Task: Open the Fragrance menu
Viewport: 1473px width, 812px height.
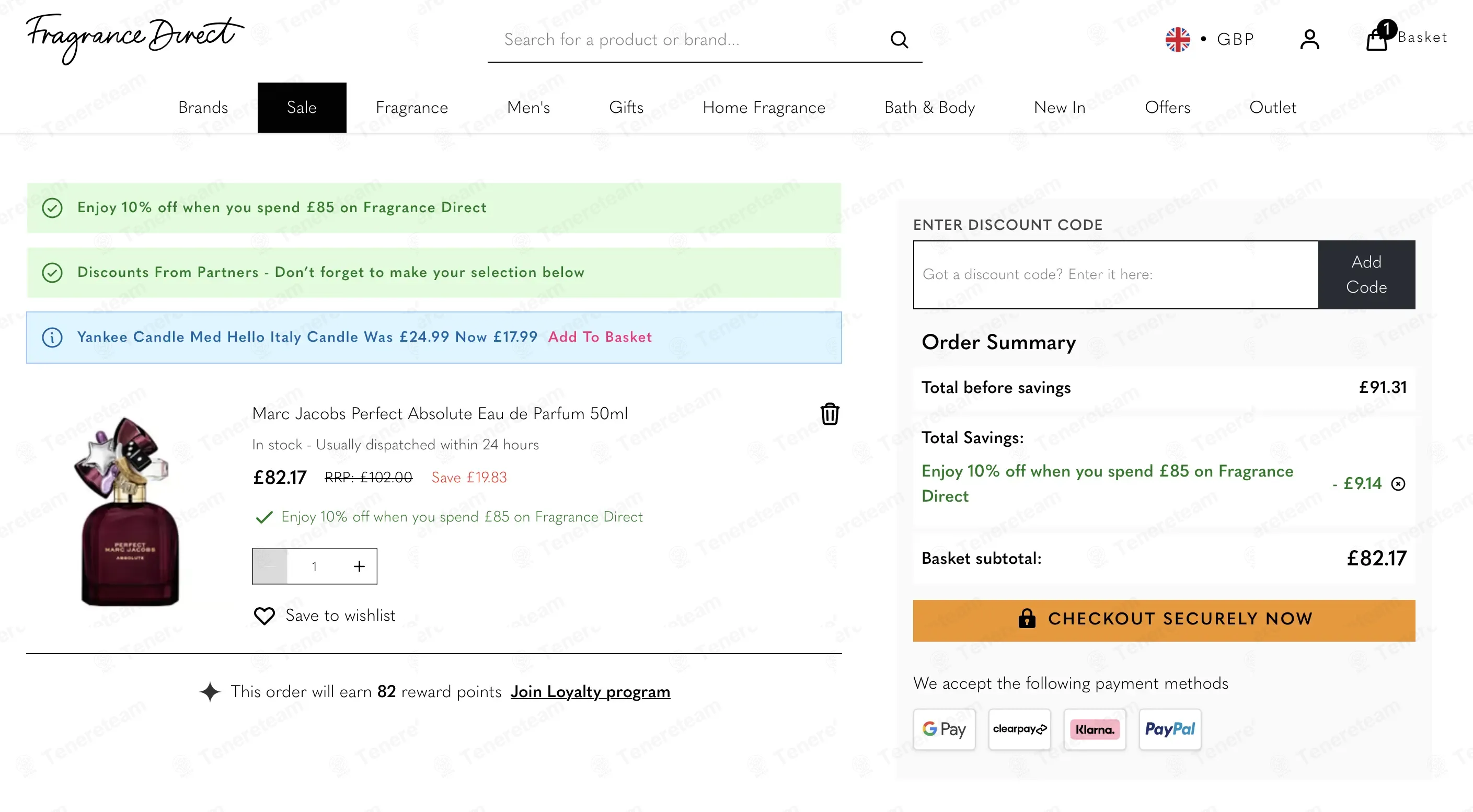Action: (x=412, y=108)
